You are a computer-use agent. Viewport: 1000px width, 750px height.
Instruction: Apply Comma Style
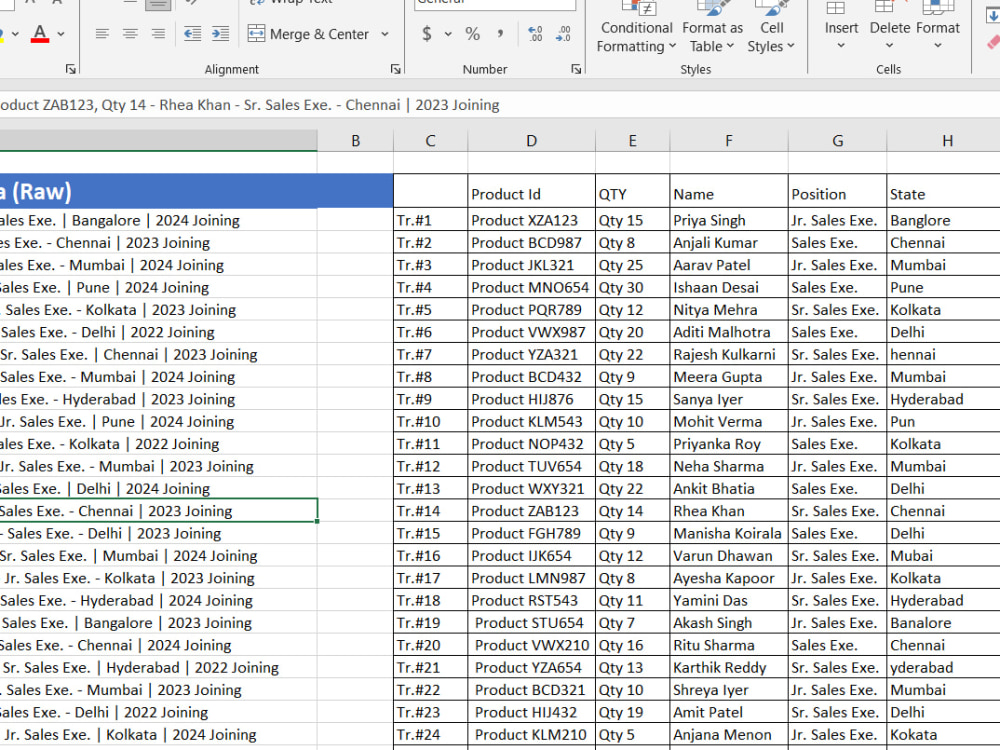(501, 34)
